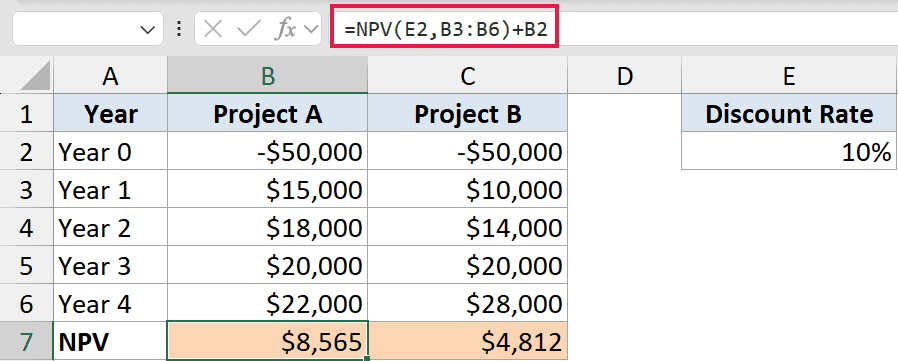Click the 'Discount Rate' header cell

(789, 114)
